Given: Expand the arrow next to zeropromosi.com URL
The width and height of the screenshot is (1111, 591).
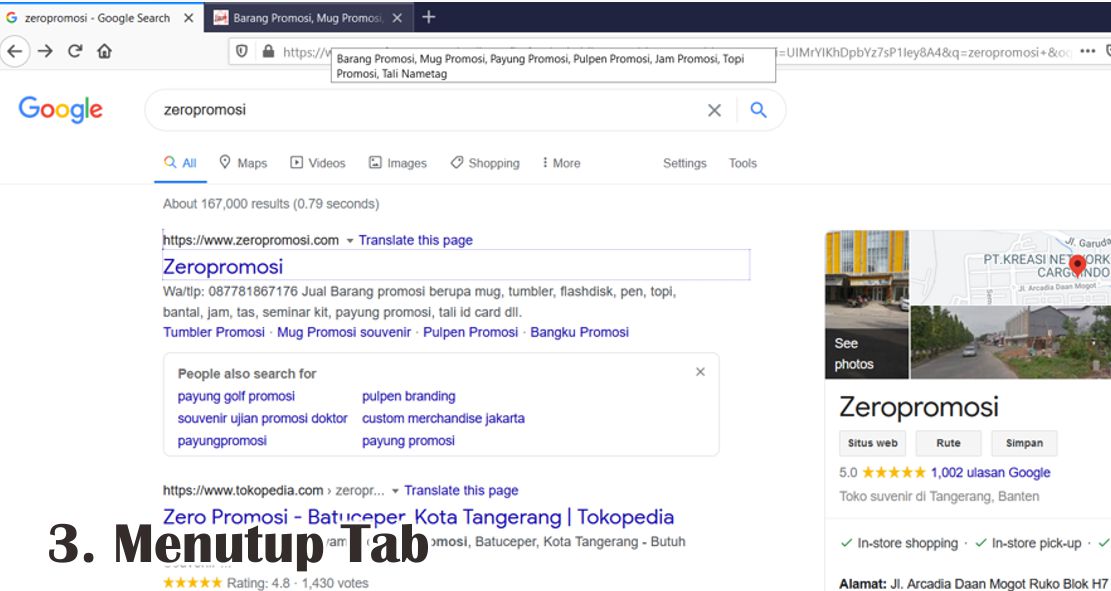Looking at the screenshot, I should pos(349,241).
